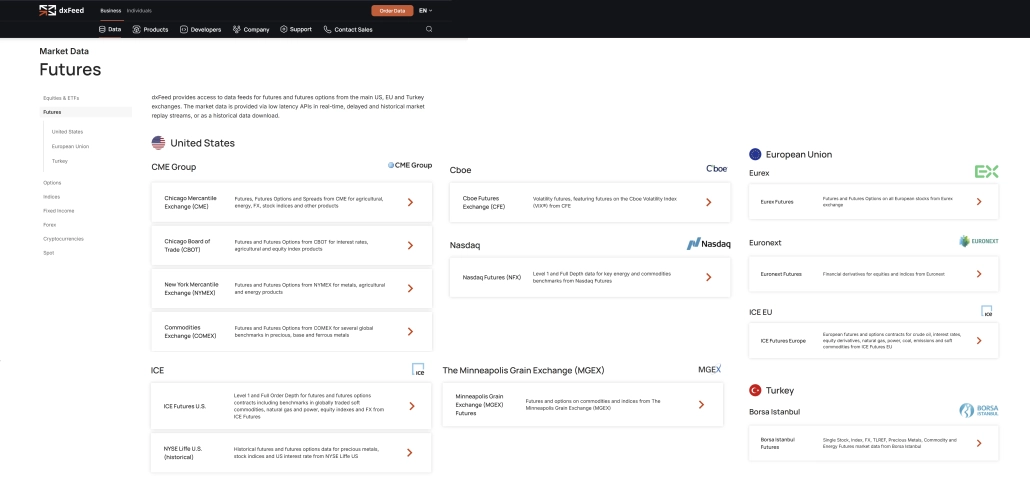Select Fixed Income in the sidebar
Viewport: 1030px width, 486px height.
(58, 211)
